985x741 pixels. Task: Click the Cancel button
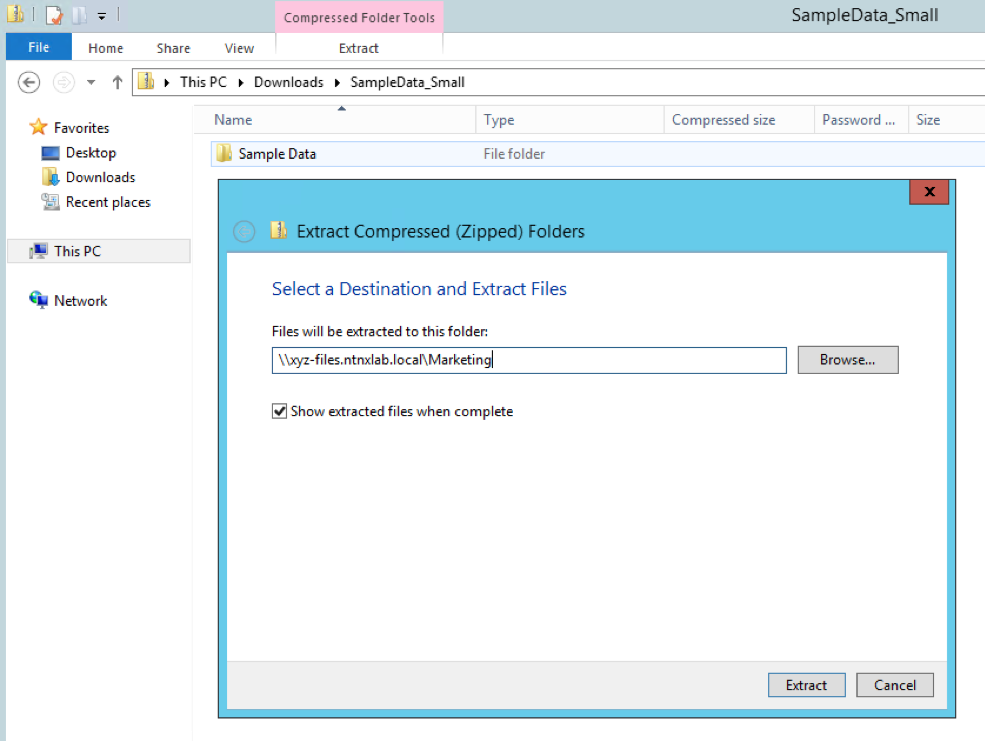(x=895, y=685)
